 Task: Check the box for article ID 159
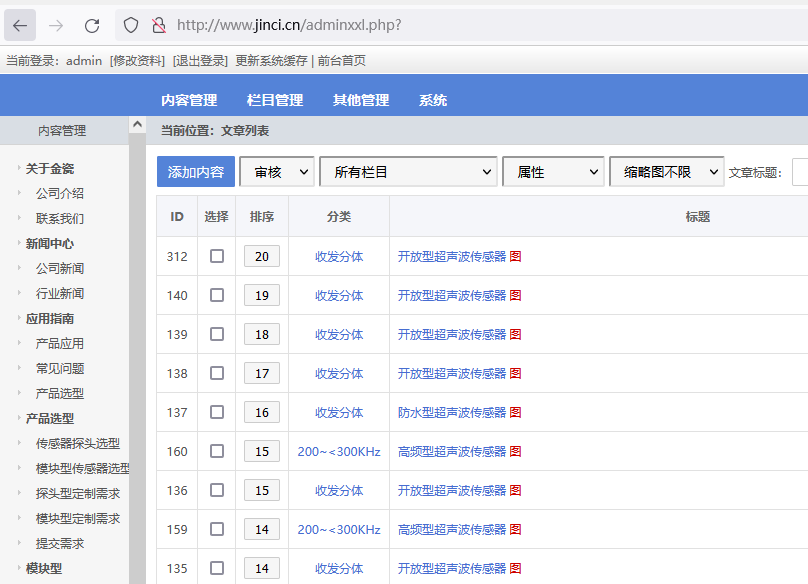(x=217, y=529)
